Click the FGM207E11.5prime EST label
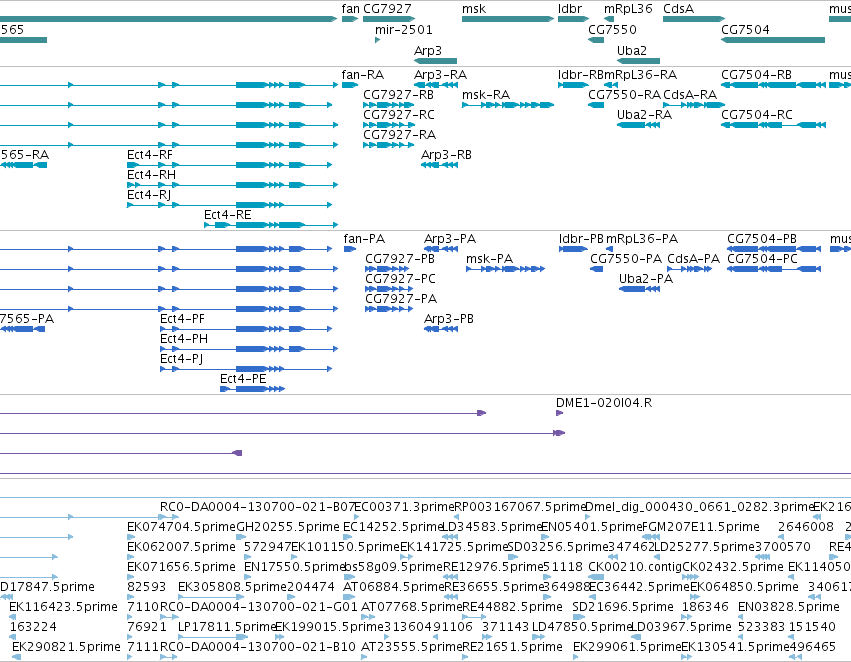The image size is (851, 662). 701,527
